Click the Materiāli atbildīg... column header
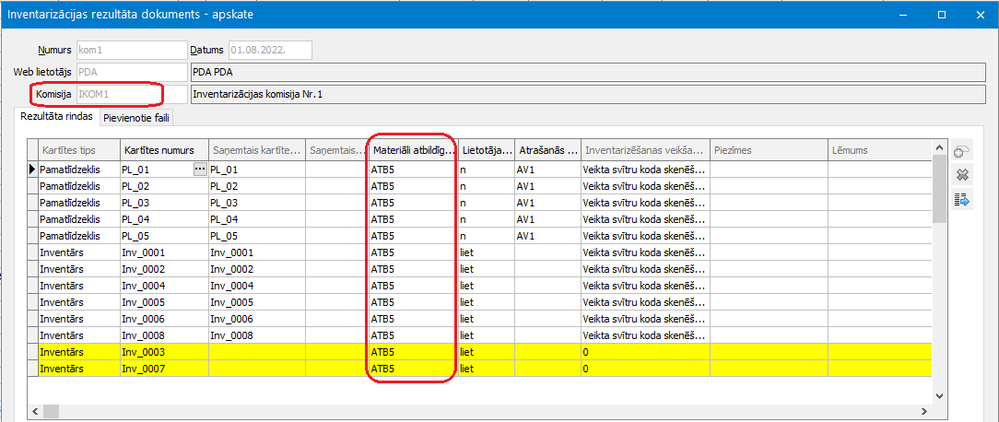Viewport: 999px width, 422px height. pyautogui.click(x=413, y=150)
